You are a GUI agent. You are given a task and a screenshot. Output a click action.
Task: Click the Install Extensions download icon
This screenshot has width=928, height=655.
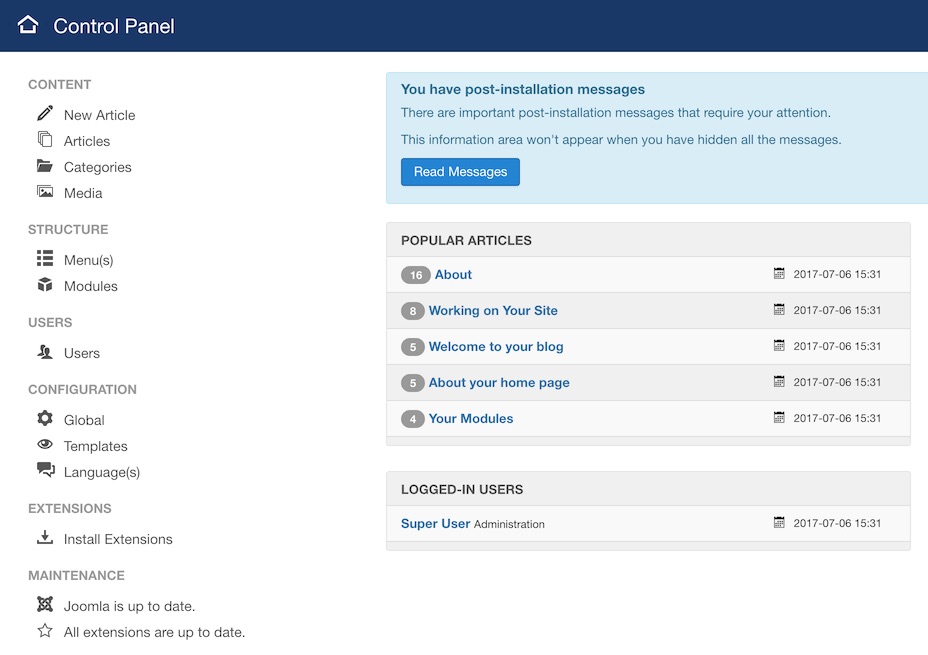45,538
